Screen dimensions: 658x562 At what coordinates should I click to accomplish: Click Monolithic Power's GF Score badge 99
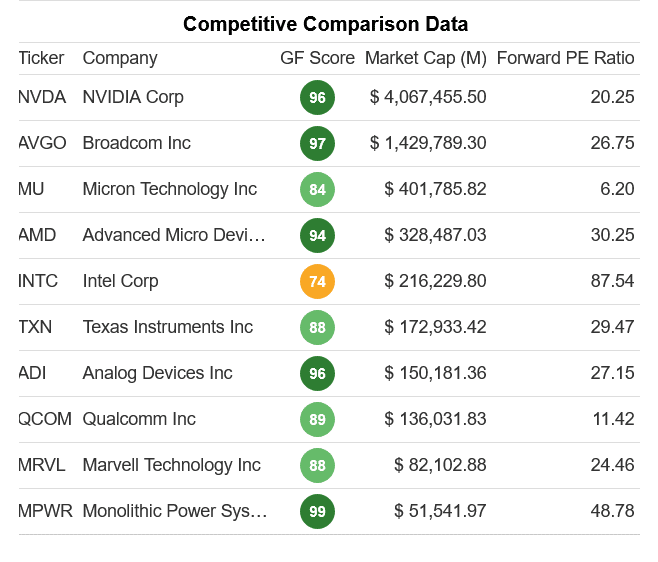[317, 512]
